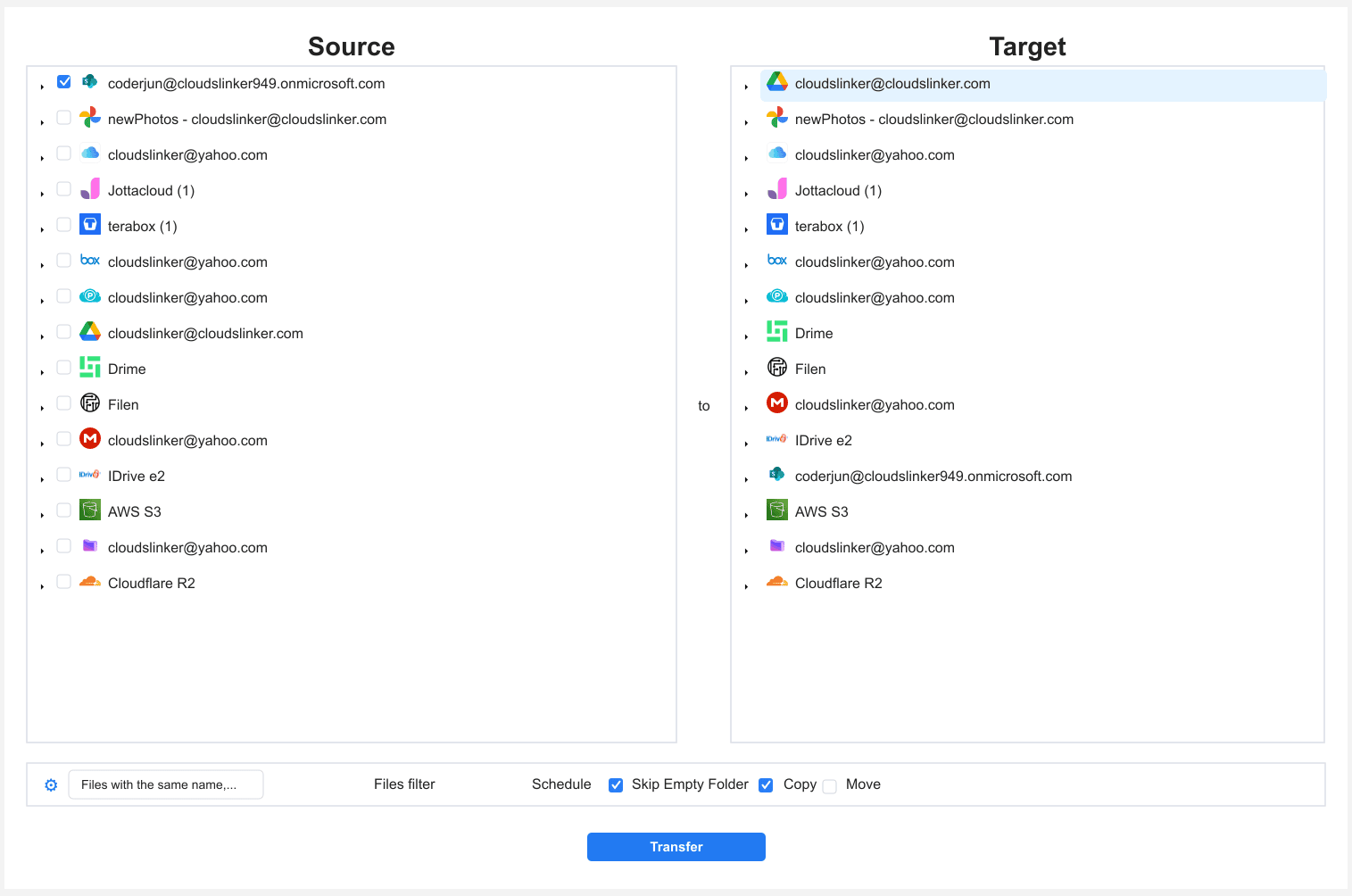Check the Jottacloud (1) source checkbox
This screenshot has height=896, width=1352.
coord(64,189)
